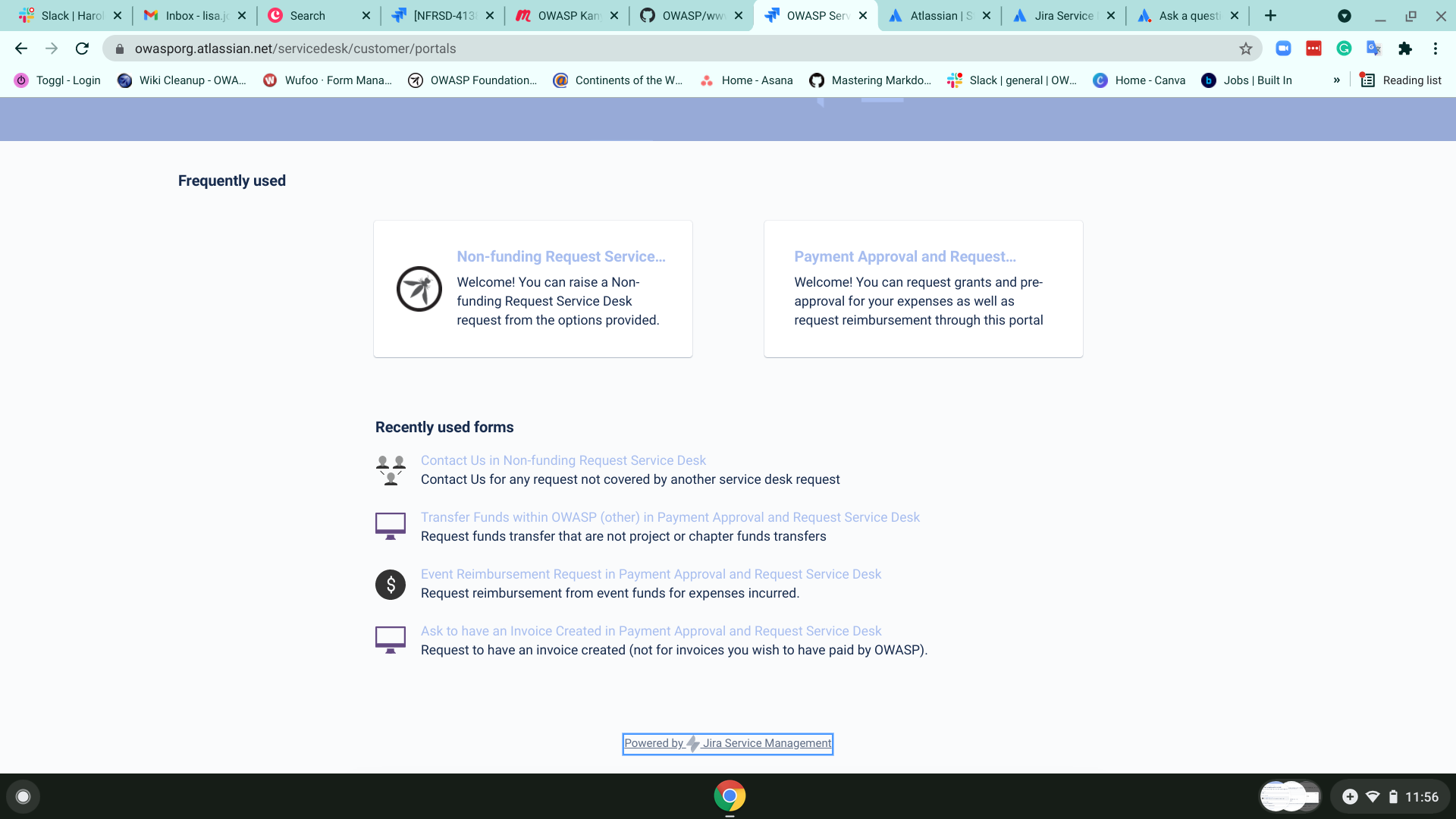Click the people icon next to Contact Us
1456x819 pixels.
pos(391,470)
